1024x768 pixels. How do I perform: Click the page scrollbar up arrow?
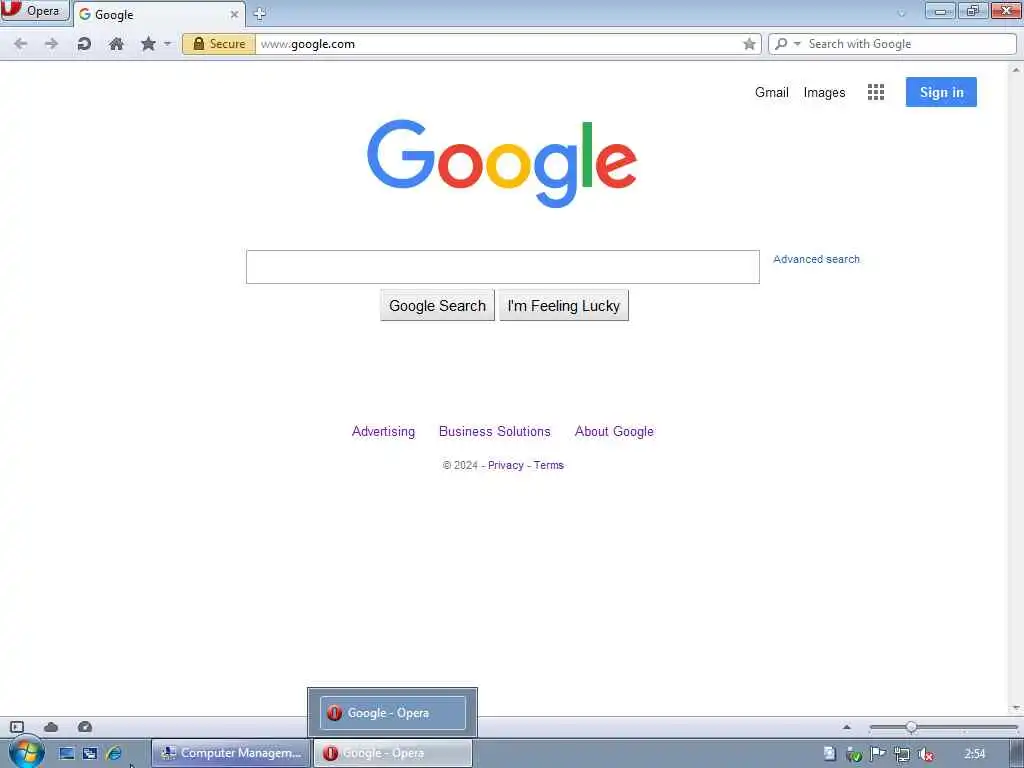(1016, 69)
